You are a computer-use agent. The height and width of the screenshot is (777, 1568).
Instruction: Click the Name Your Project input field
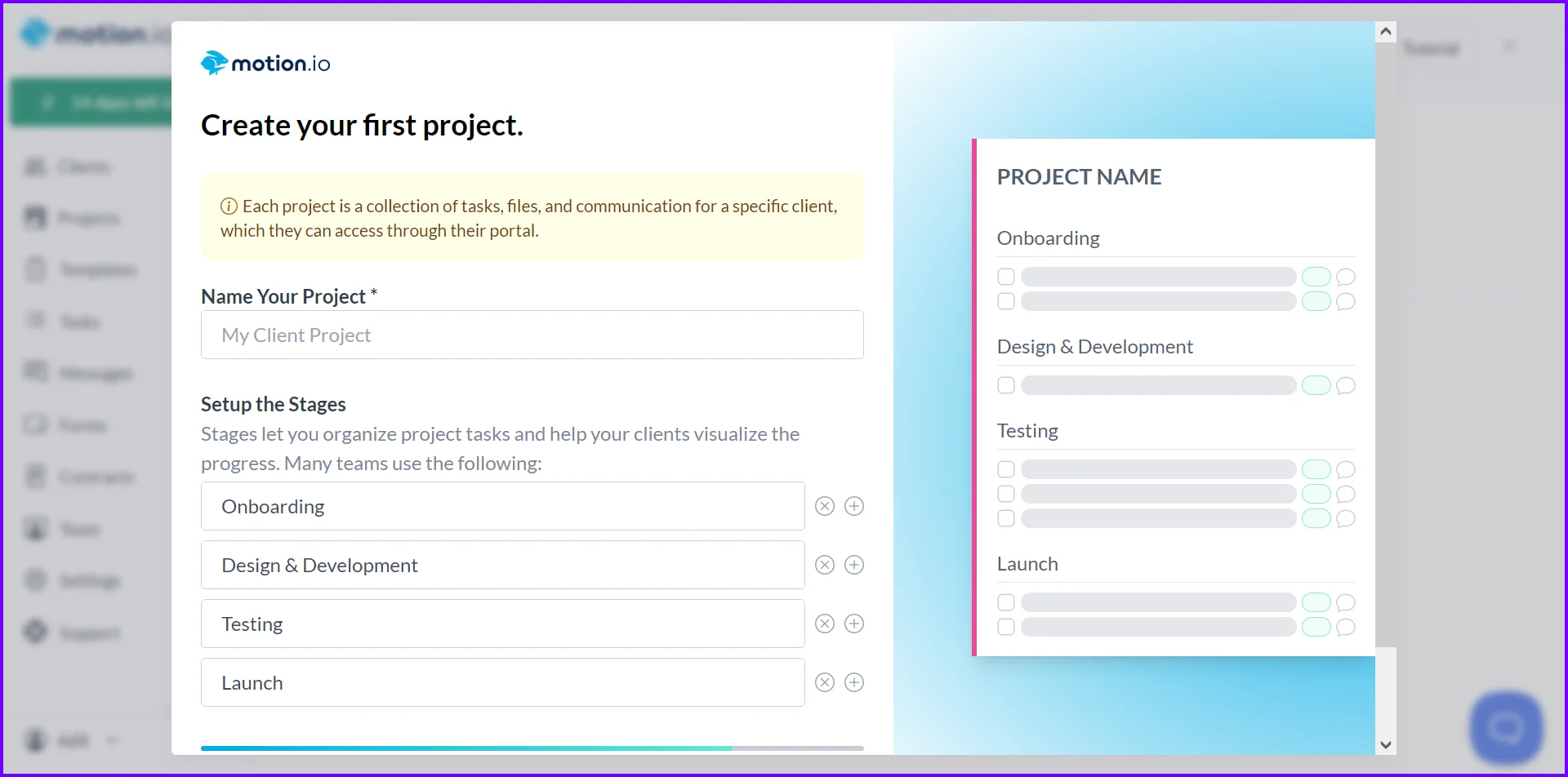pyautogui.click(x=532, y=335)
